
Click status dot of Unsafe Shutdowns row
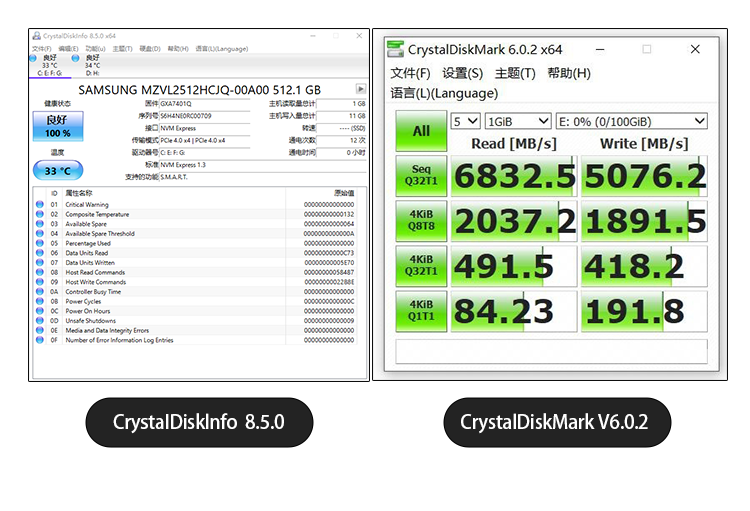pos(40,321)
